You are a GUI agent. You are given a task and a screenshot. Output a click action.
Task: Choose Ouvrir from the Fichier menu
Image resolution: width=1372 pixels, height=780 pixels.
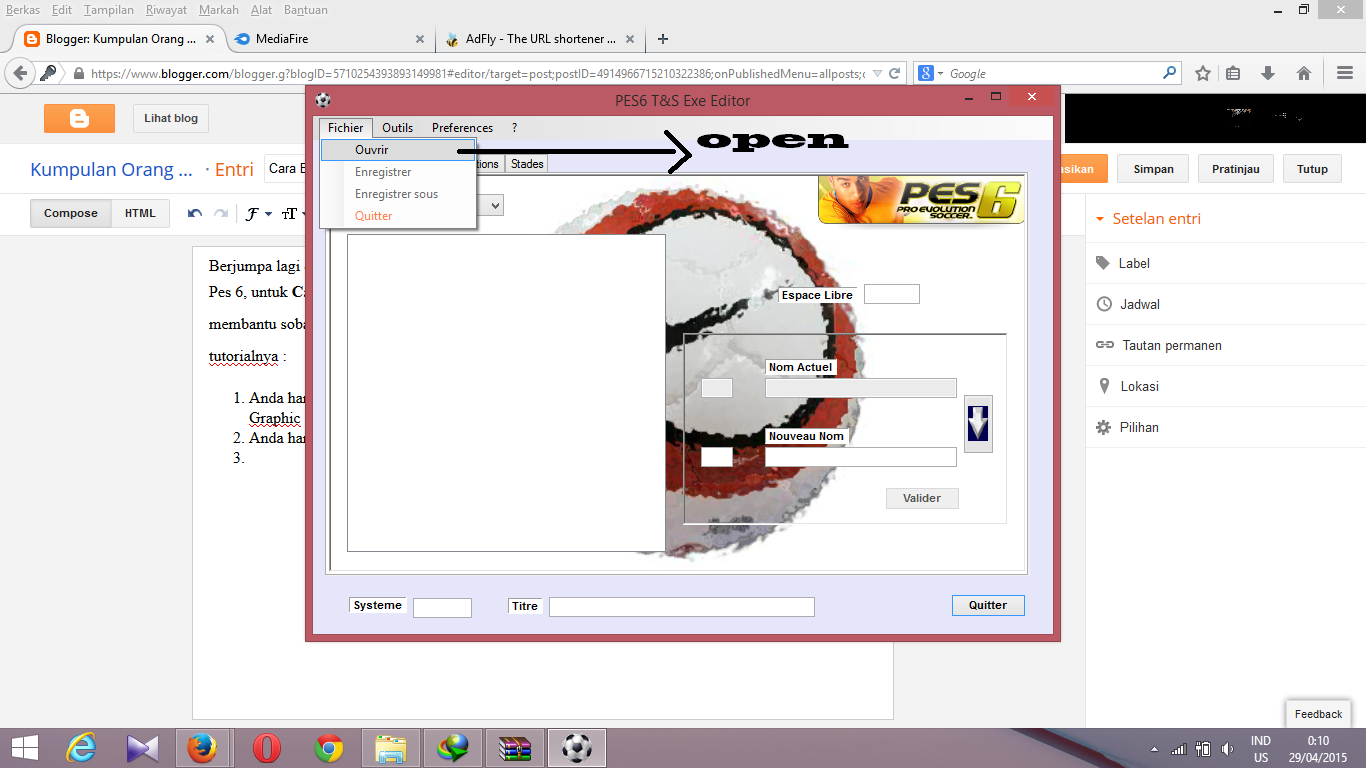point(398,150)
